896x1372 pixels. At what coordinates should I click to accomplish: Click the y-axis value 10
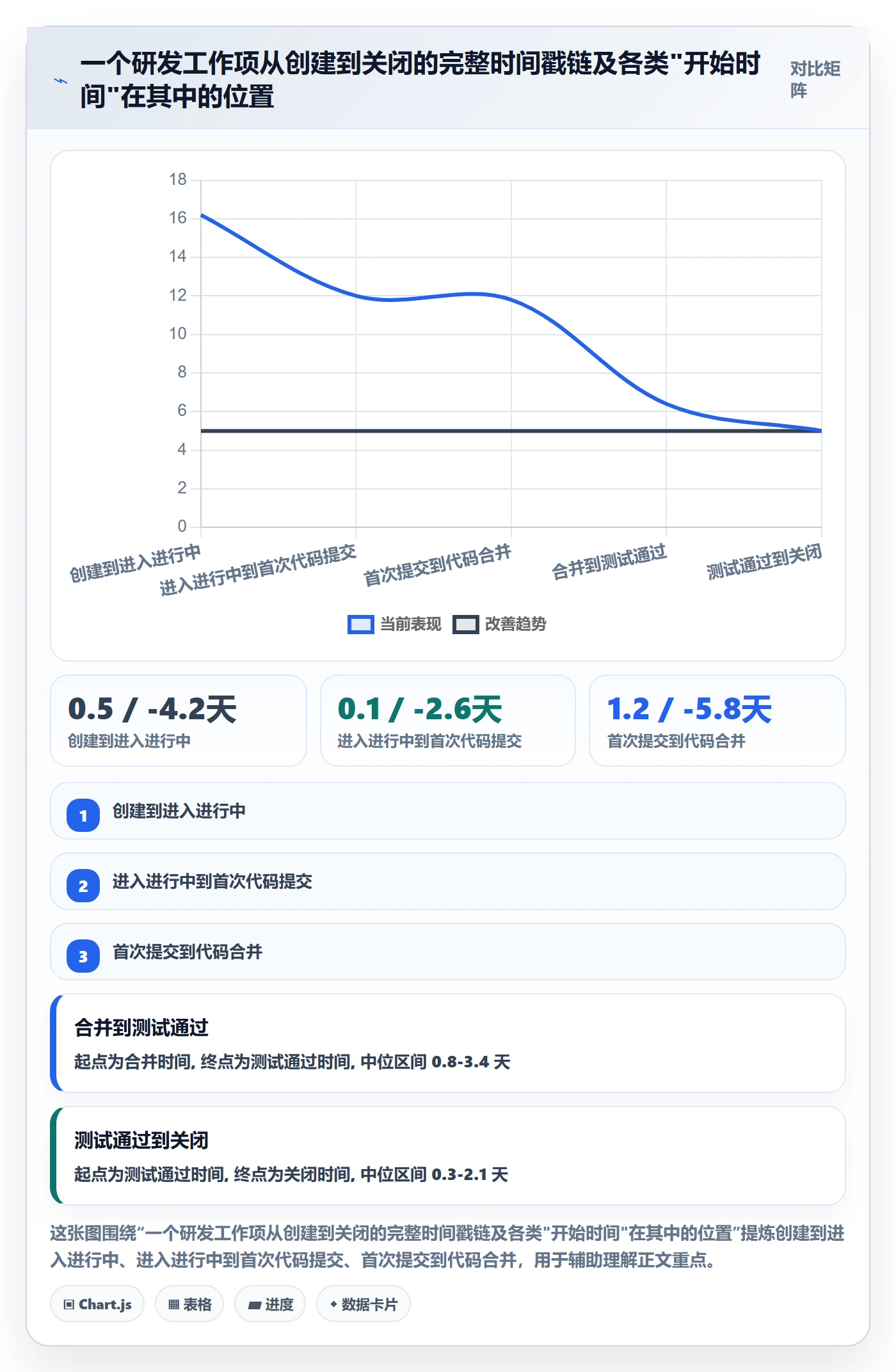click(x=178, y=334)
